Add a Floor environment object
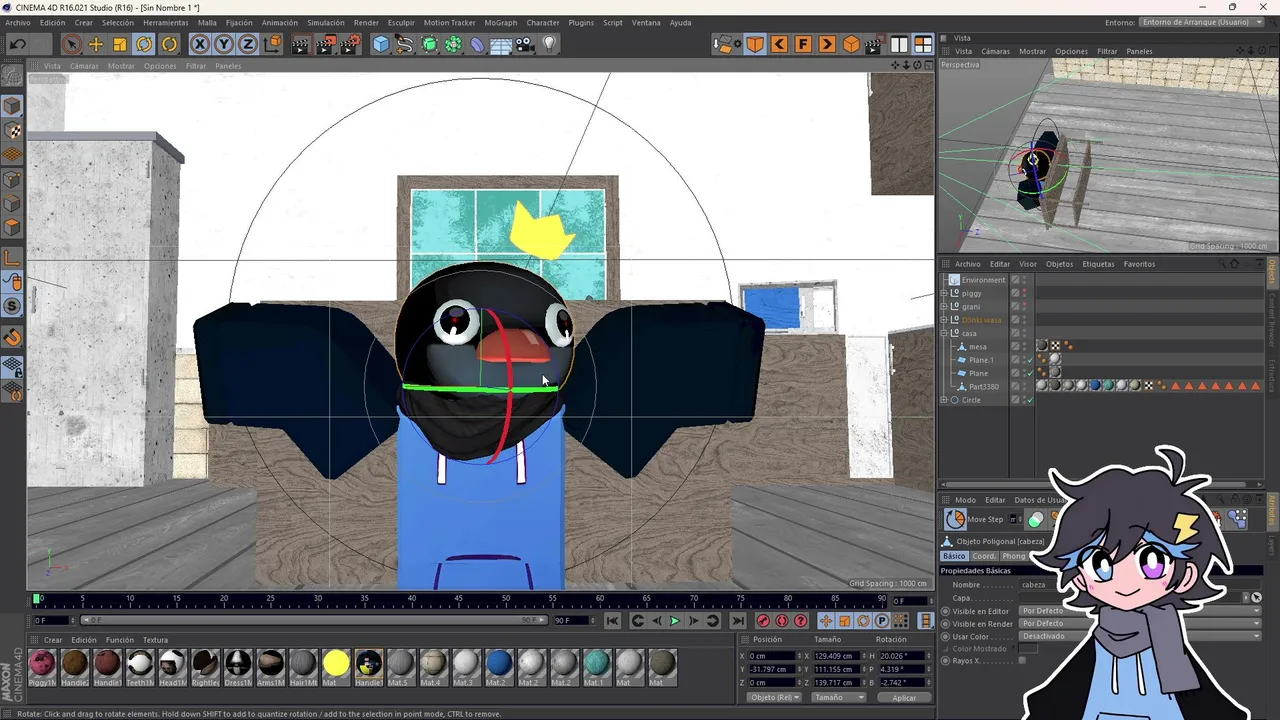The image size is (1280, 720). point(502,44)
